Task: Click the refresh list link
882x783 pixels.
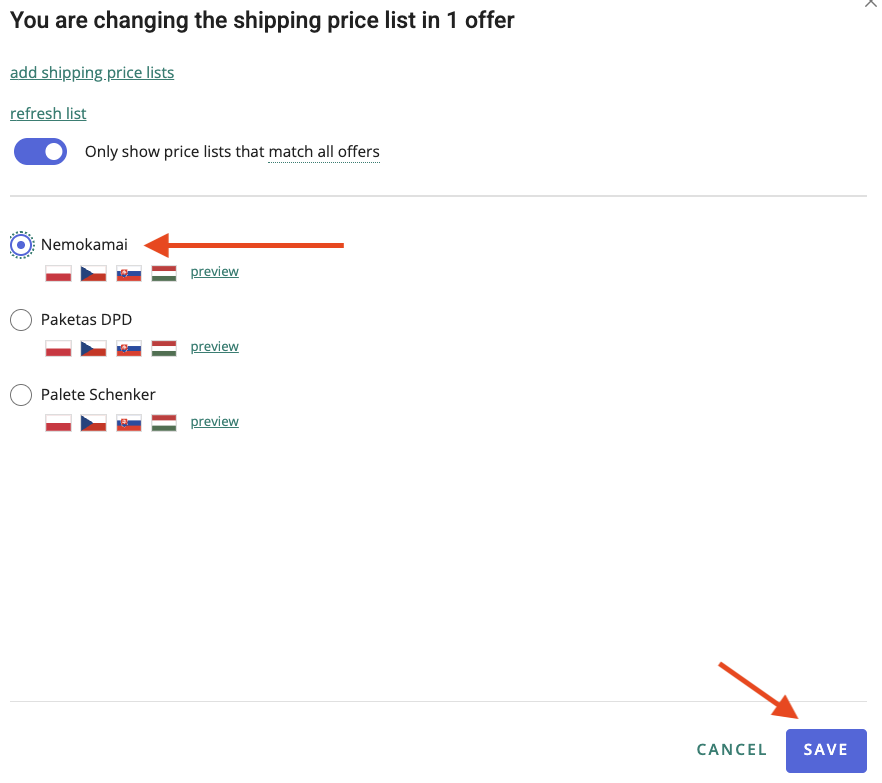Action: (48, 114)
